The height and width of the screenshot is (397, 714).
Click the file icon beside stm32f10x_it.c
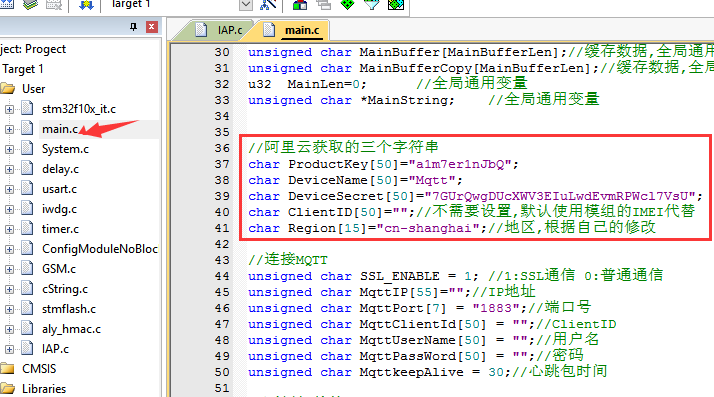point(27,108)
